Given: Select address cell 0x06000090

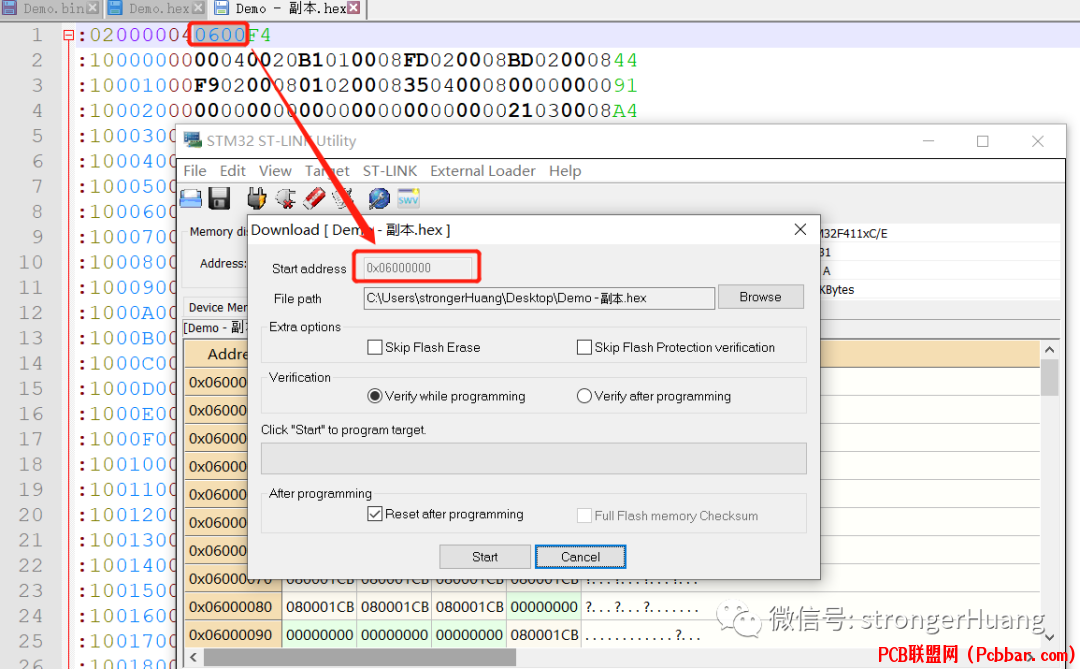Looking at the screenshot, I should [231, 635].
